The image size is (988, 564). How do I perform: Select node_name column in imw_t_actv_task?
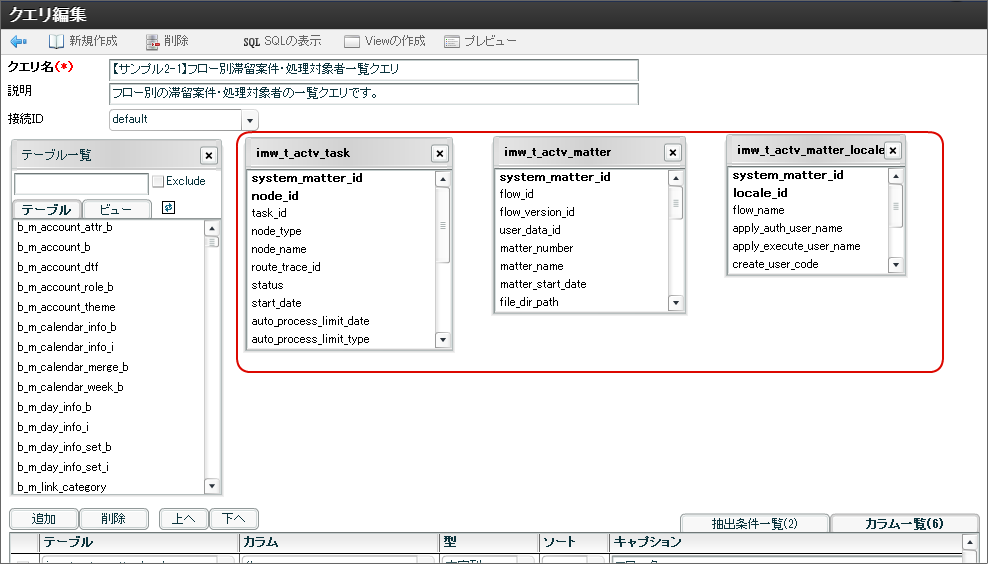click(279, 249)
